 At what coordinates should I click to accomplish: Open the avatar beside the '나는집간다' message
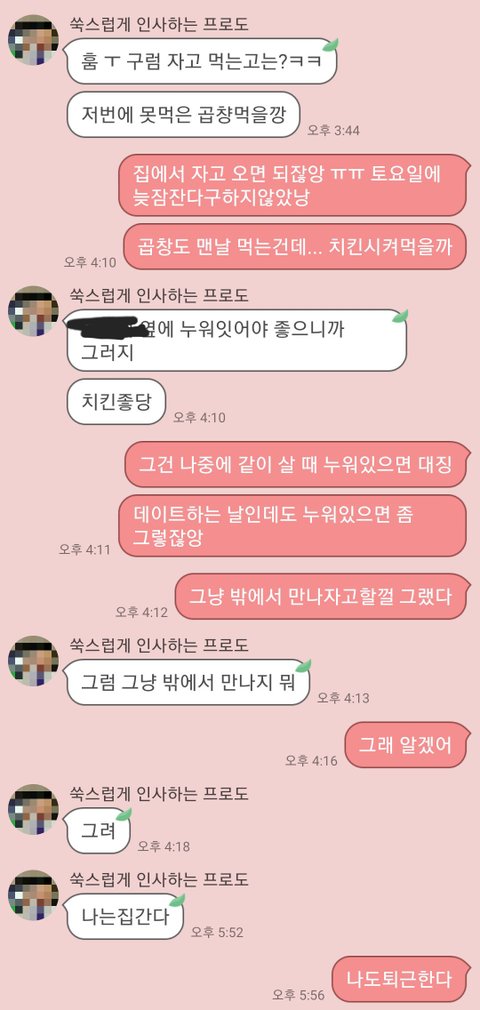[x=33, y=895]
